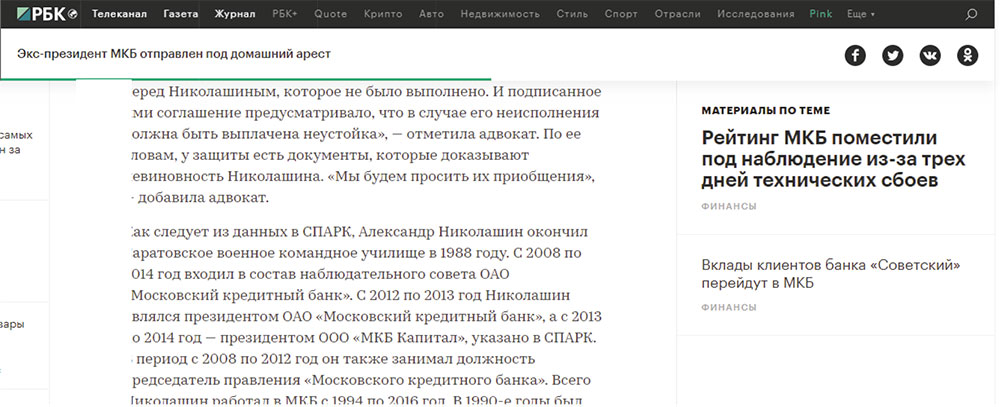Image resolution: width=1000 pixels, height=407 pixels.
Task: Share article on VK
Action: (930, 55)
